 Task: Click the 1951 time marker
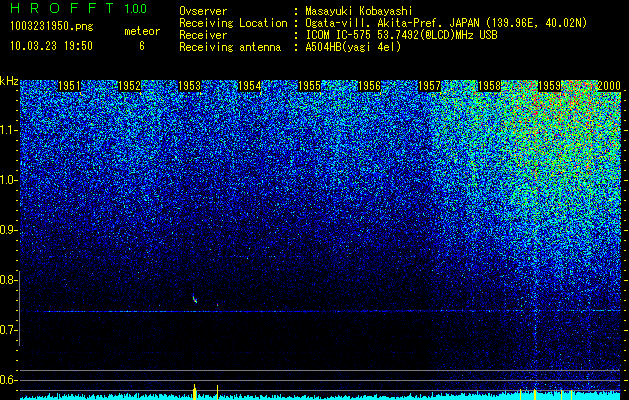69,86
